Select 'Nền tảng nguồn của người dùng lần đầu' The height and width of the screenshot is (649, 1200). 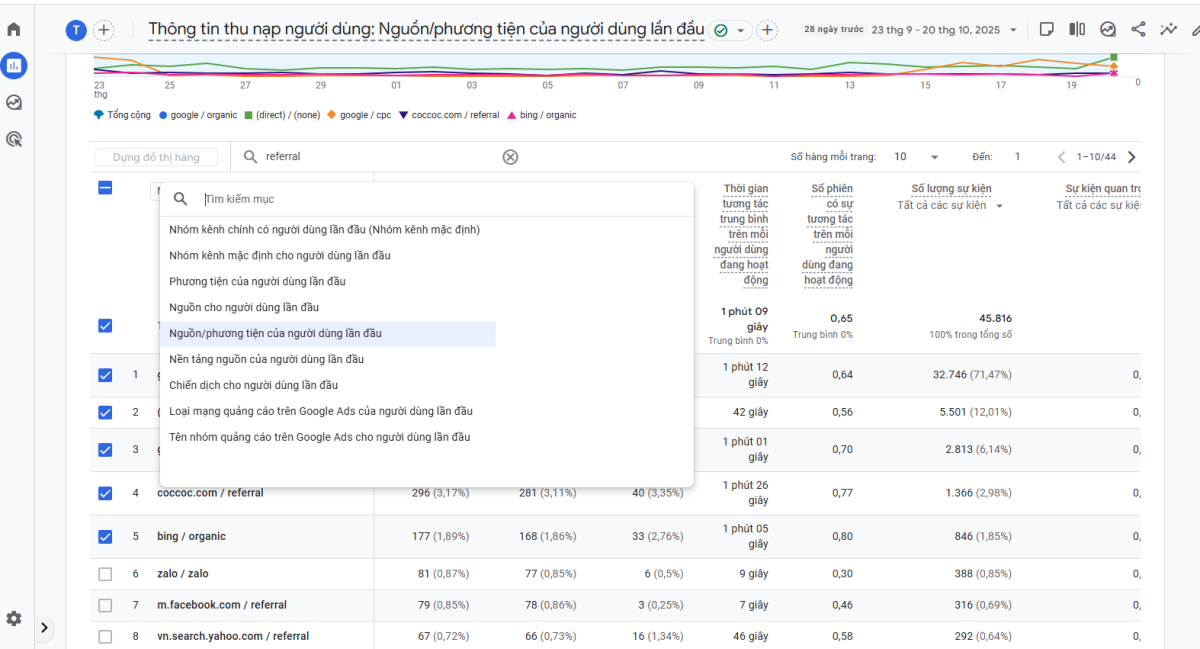click(266, 359)
